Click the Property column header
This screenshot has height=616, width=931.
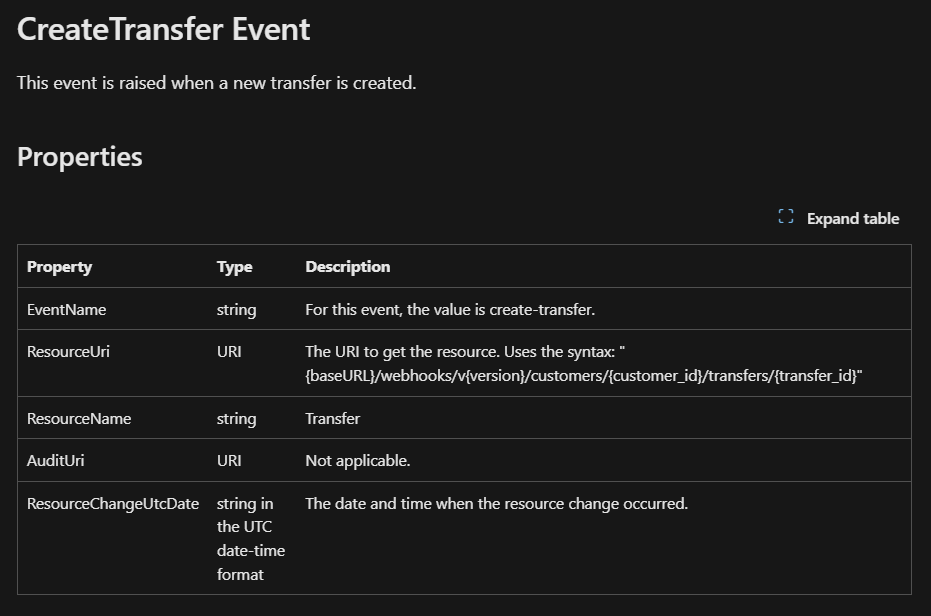[x=59, y=267]
